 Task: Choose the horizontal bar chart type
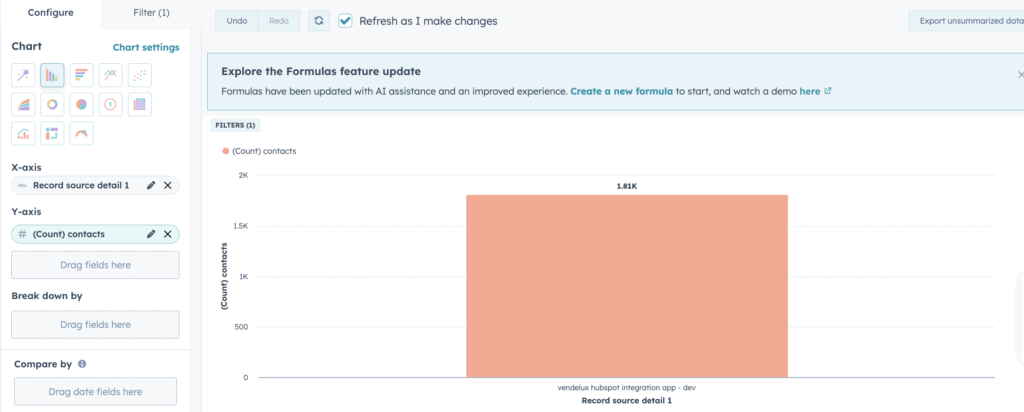coord(82,76)
